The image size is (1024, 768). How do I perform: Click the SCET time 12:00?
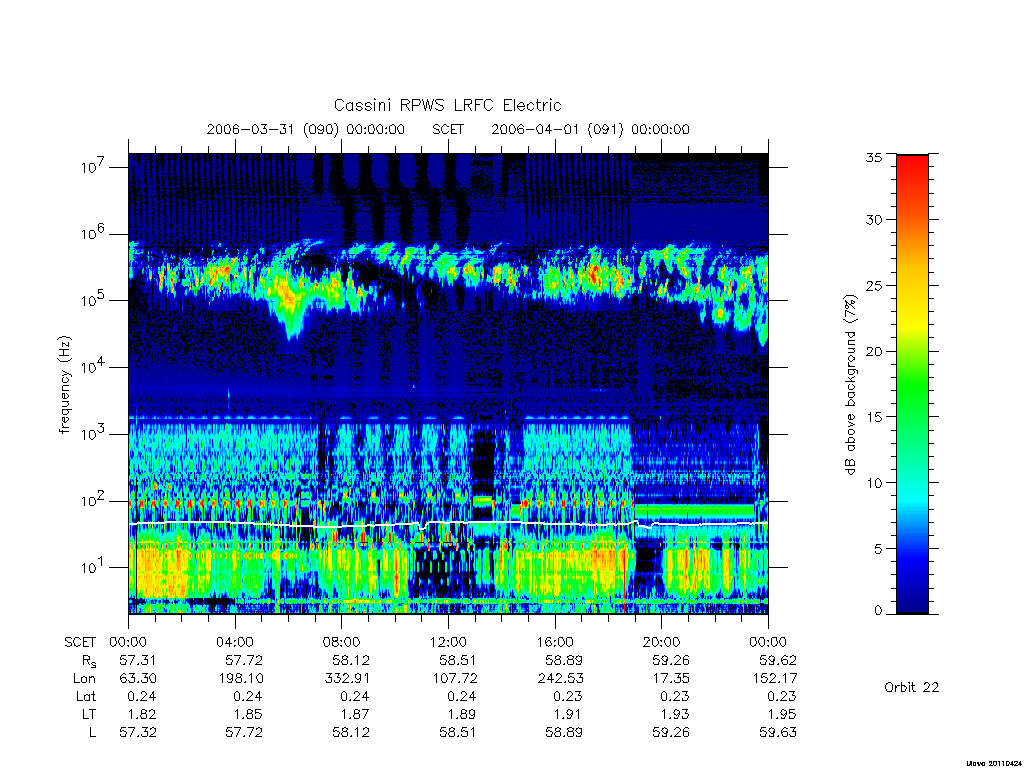click(448, 642)
